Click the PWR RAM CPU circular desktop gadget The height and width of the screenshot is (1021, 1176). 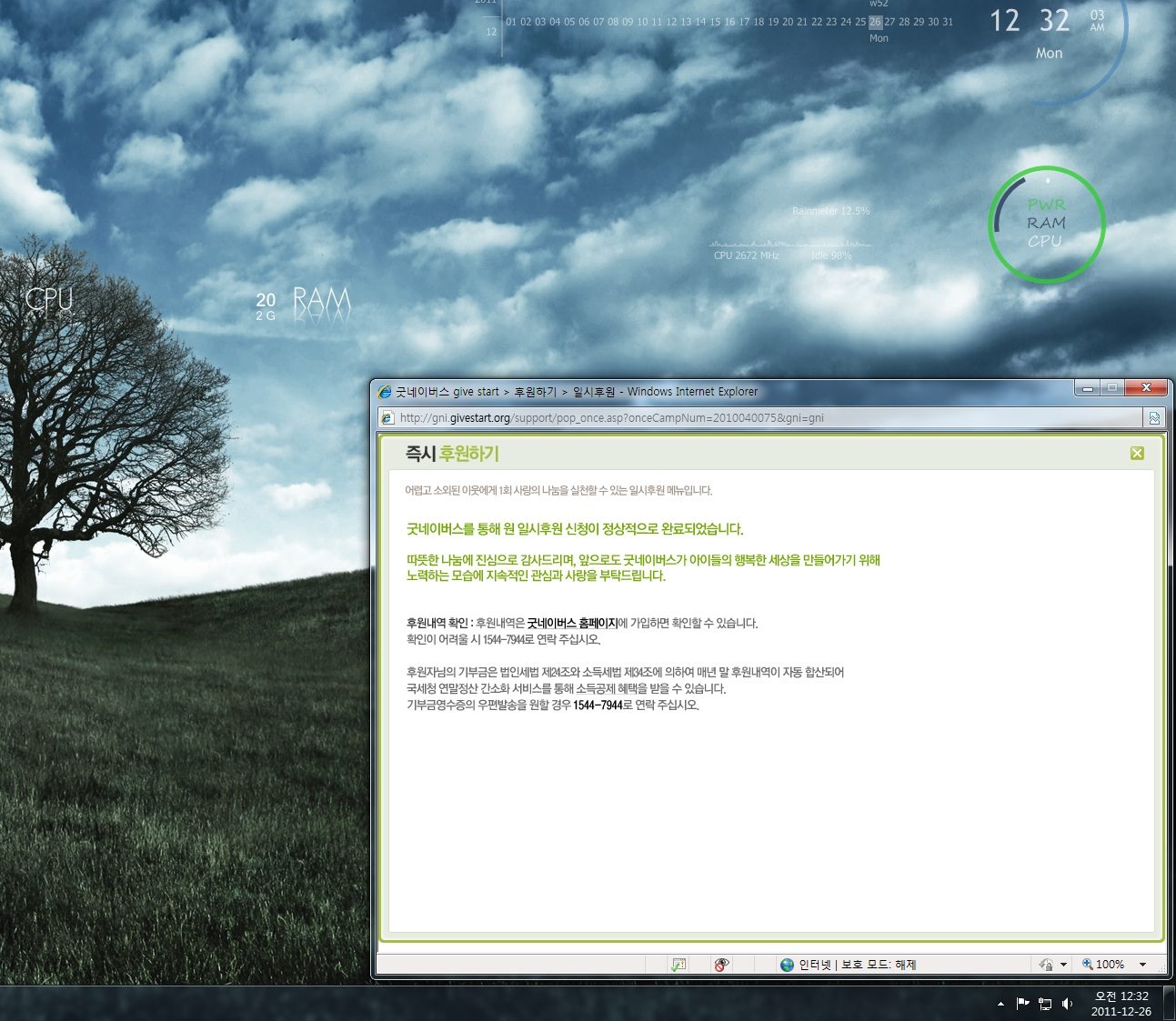1046,224
